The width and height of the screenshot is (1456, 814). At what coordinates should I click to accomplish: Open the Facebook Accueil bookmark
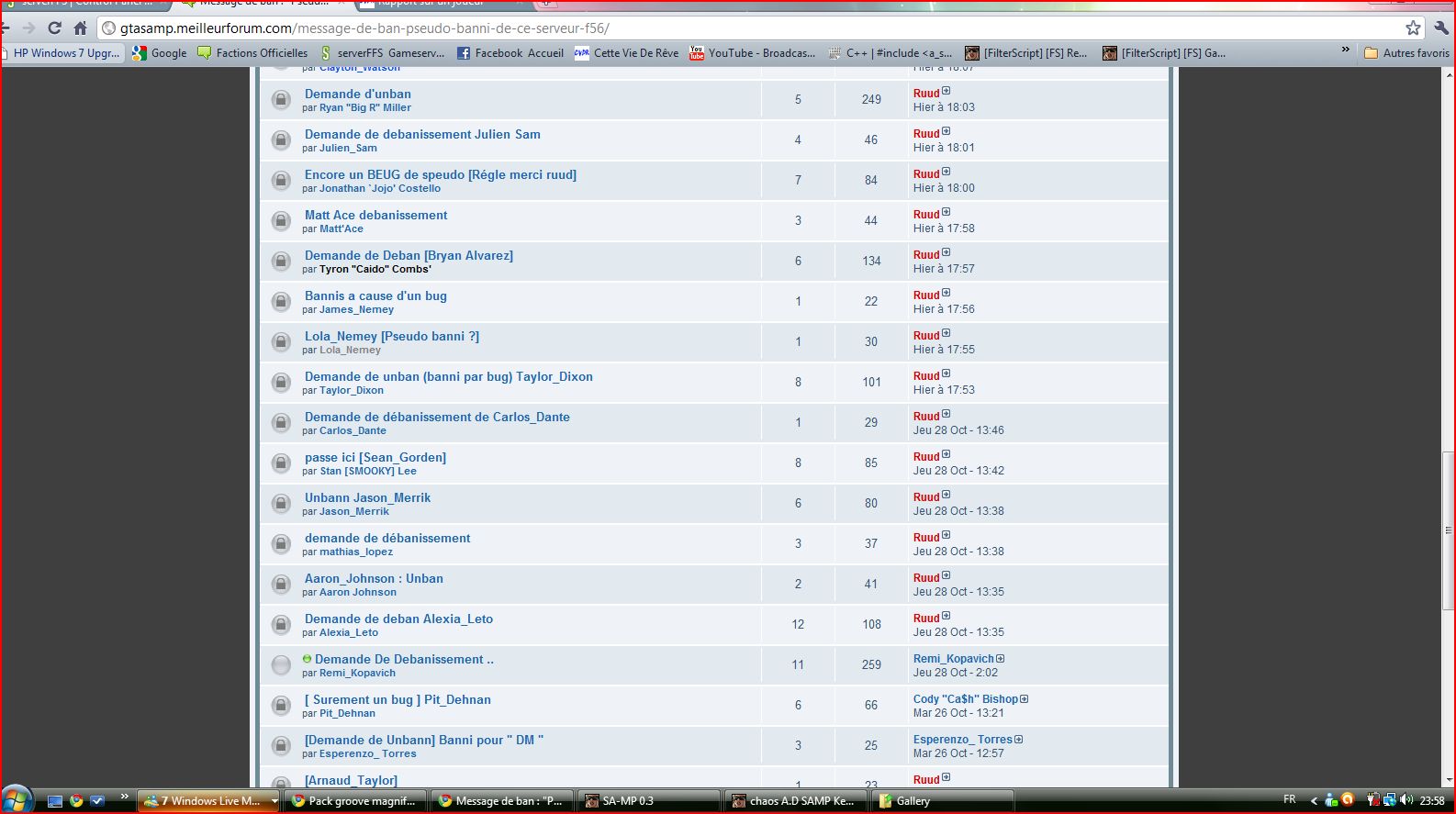pos(510,53)
